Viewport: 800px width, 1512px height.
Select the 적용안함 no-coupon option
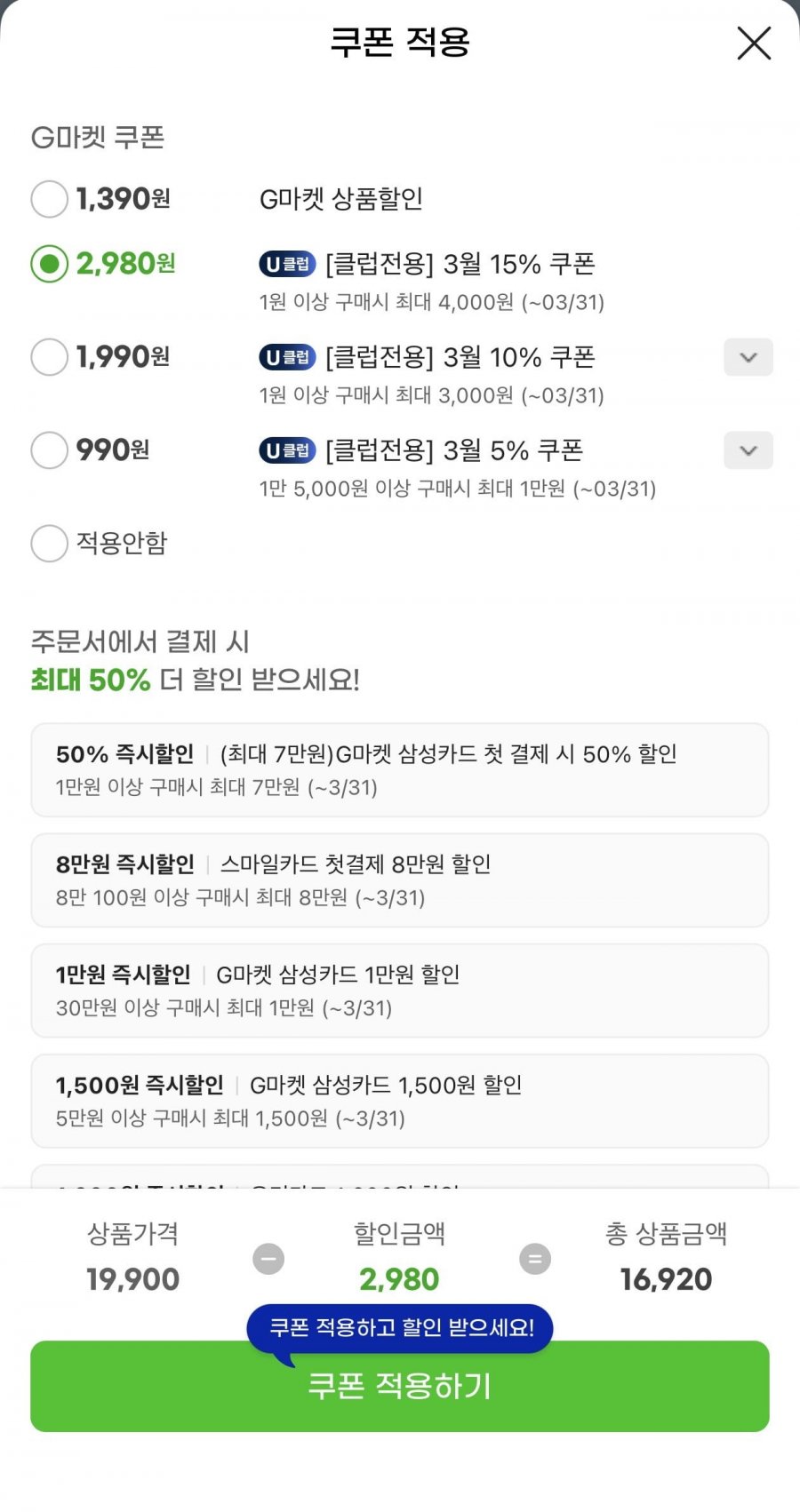point(50,543)
